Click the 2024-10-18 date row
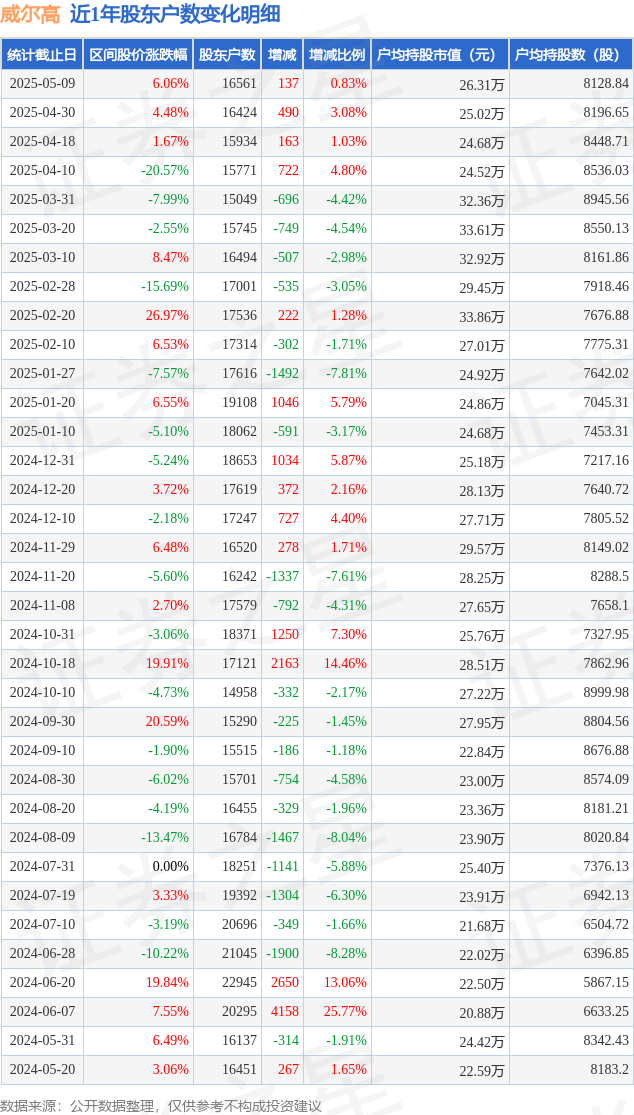The image size is (634, 1115). tap(317, 663)
